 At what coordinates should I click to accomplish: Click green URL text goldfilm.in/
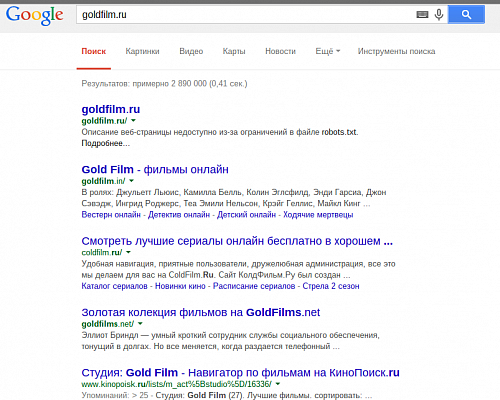[x=103, y=181]
